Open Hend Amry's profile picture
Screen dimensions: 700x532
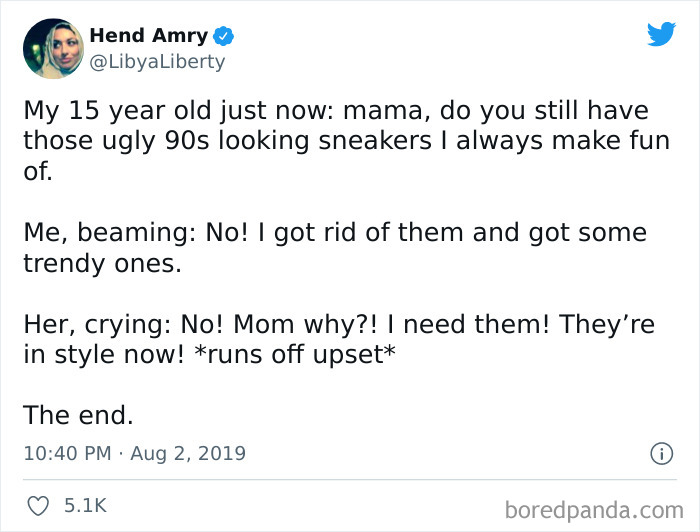pos(52,48)
